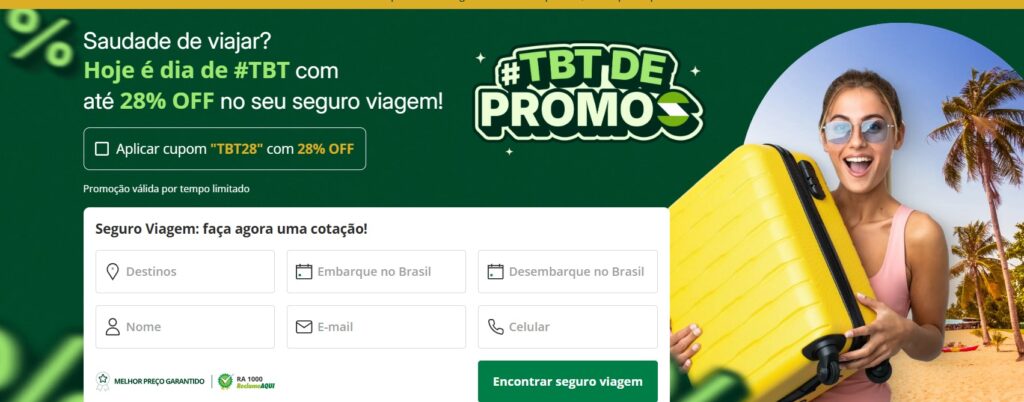Open the Desembarque no Brasil date picker
The image size is (1024, 402).
coord(568,271)
